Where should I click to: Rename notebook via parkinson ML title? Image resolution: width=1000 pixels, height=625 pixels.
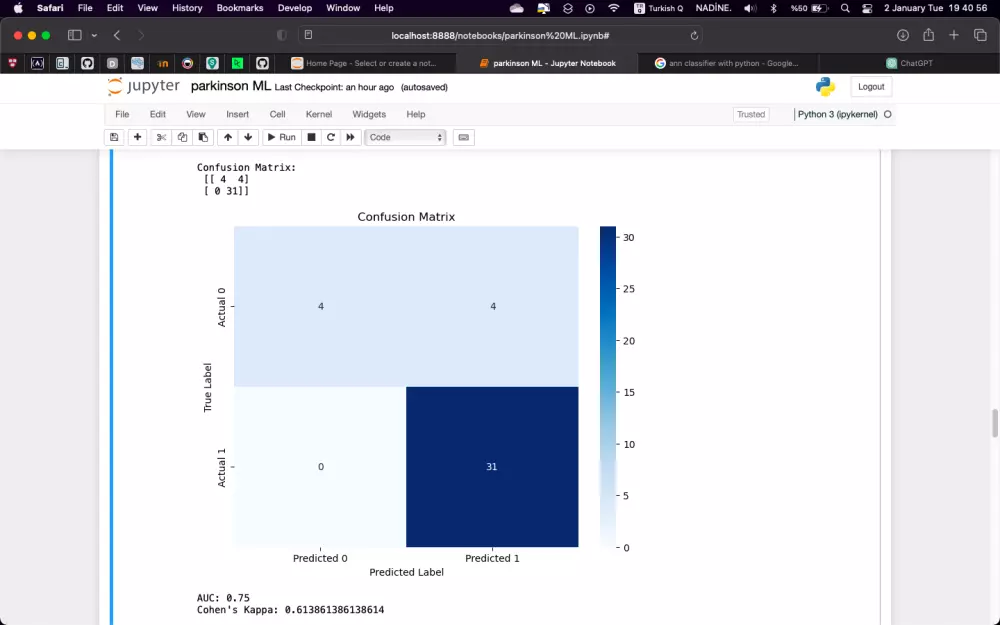231,86
